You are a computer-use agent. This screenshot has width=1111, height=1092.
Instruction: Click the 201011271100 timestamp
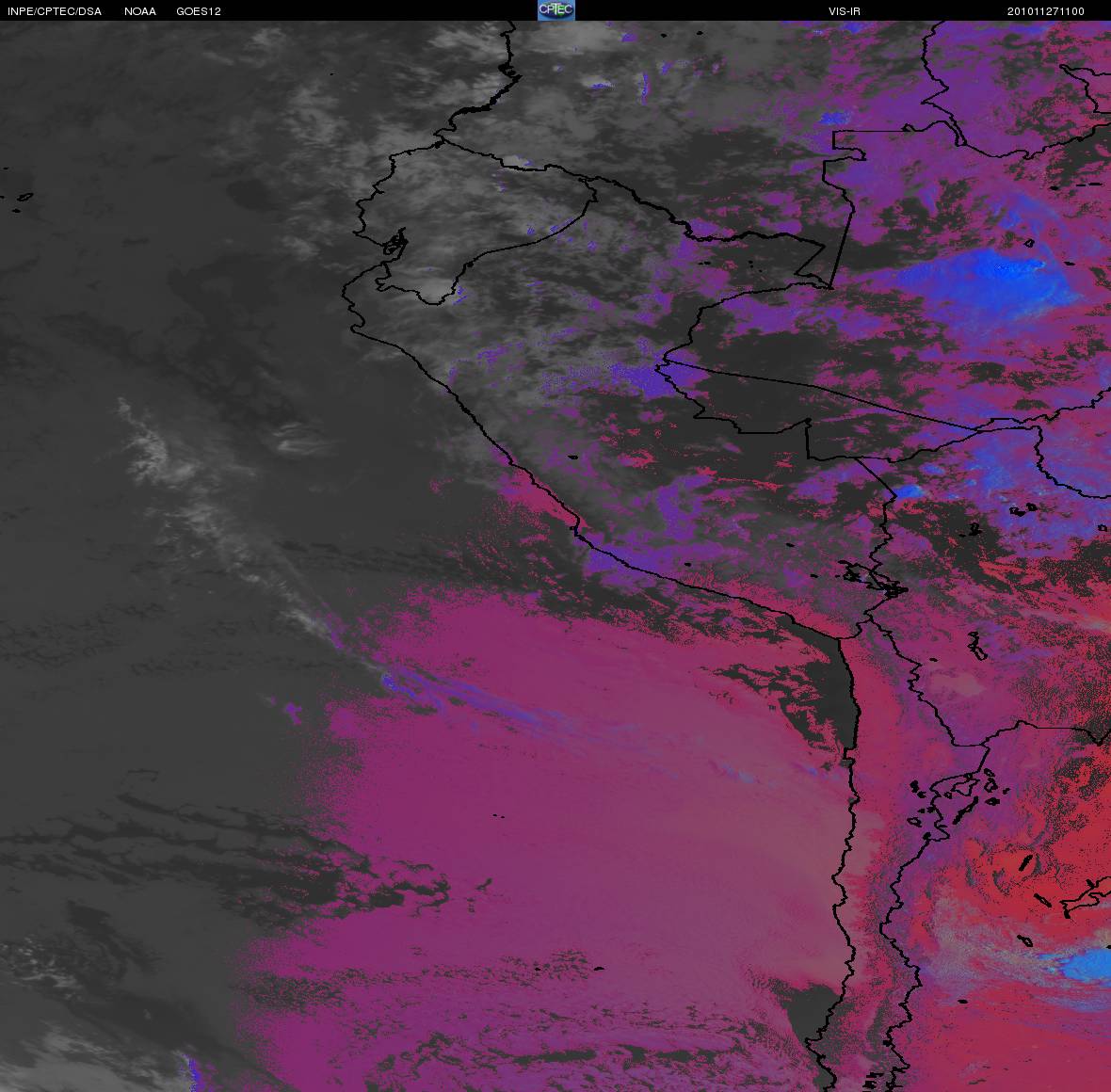pos(1046,11)
